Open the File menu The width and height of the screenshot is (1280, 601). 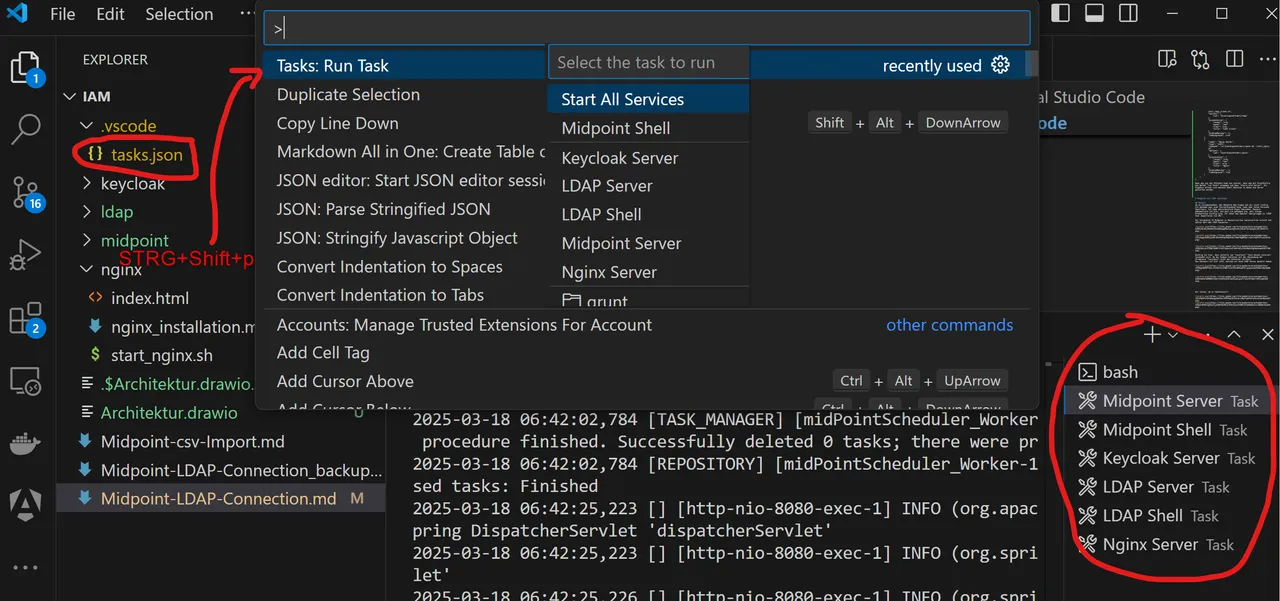point(62,14)
